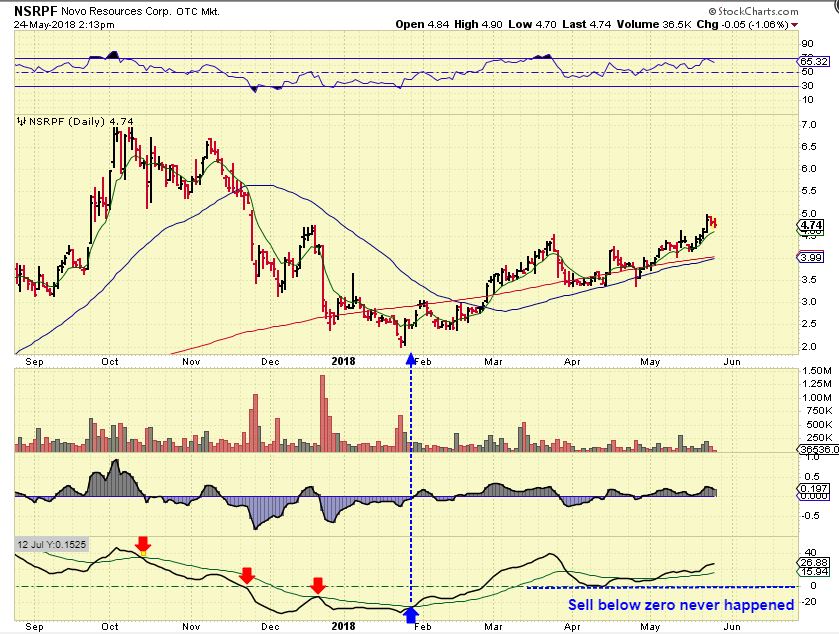Click the 250K volume axis label

pyautogui.click(x=817, y=438)
